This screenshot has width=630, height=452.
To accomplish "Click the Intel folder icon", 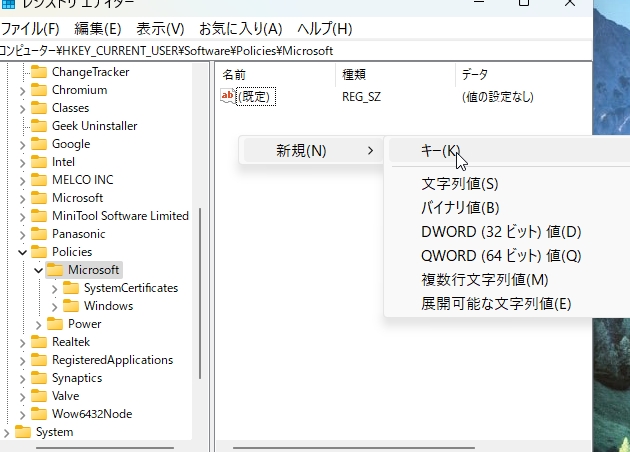I will [39, 162].
